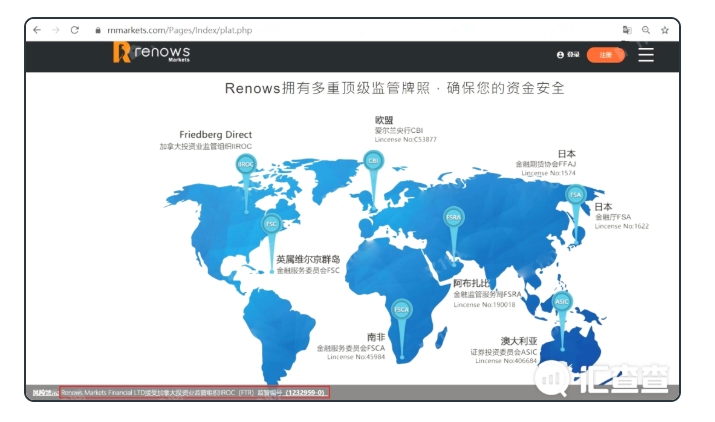Click the browser back arrow
Screen dimensions: 715x422
(37, 30)
